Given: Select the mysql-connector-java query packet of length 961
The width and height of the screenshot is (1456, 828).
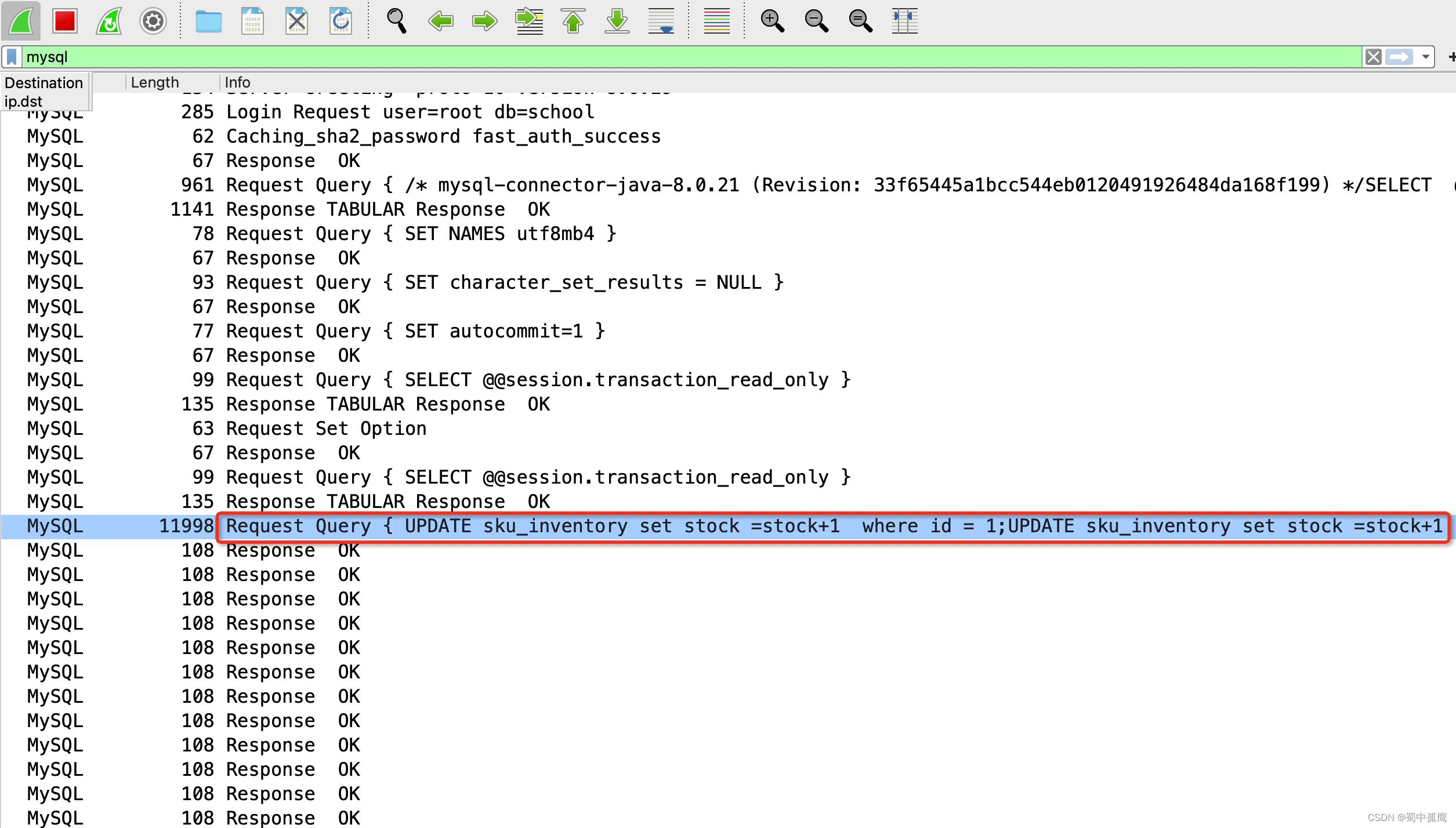Looking at the screenshot, I should point(728,184).
